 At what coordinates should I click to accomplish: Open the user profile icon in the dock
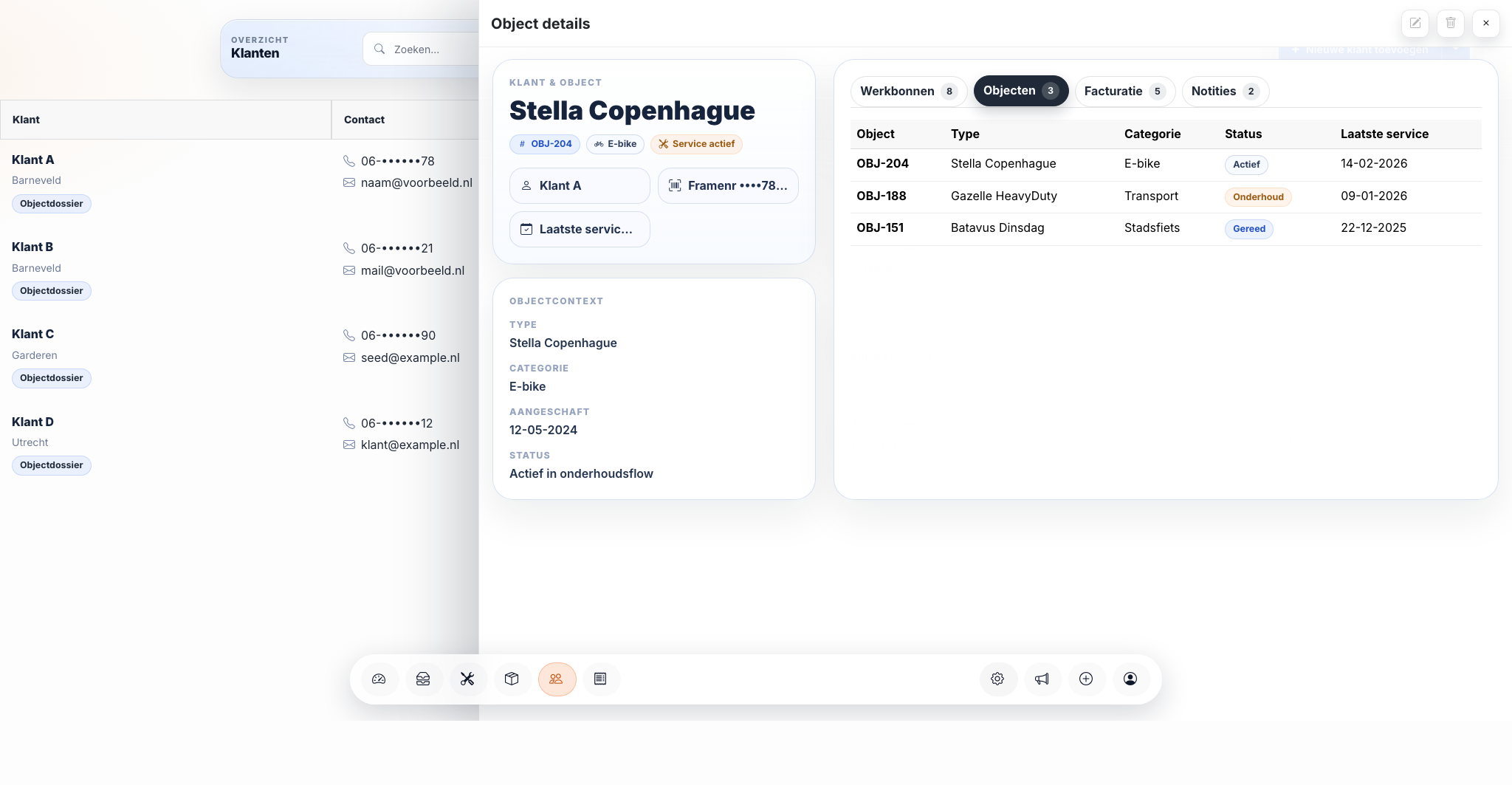(1130, 679)
